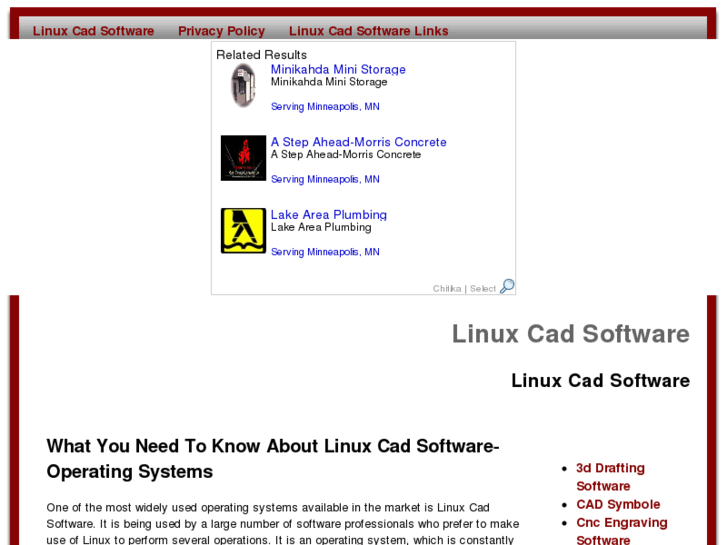Open the 3d Drafting Software sidebar link

(x=610, y=477)
